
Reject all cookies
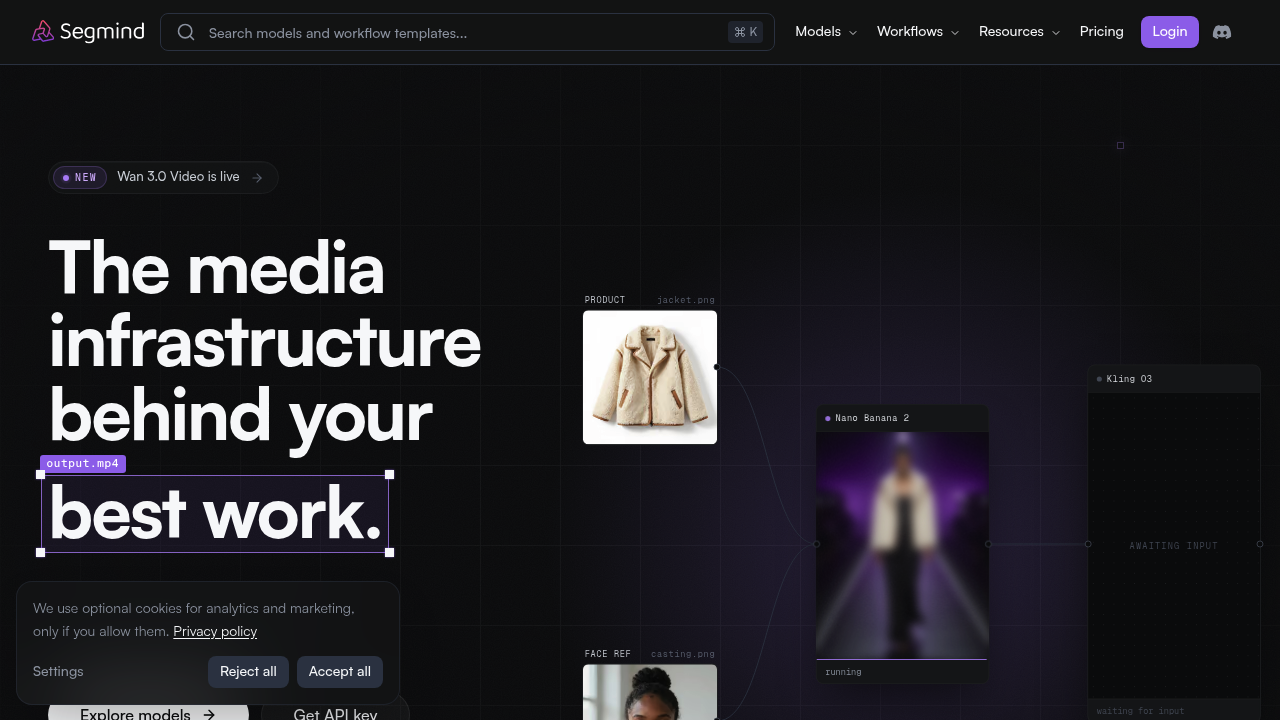248,672
